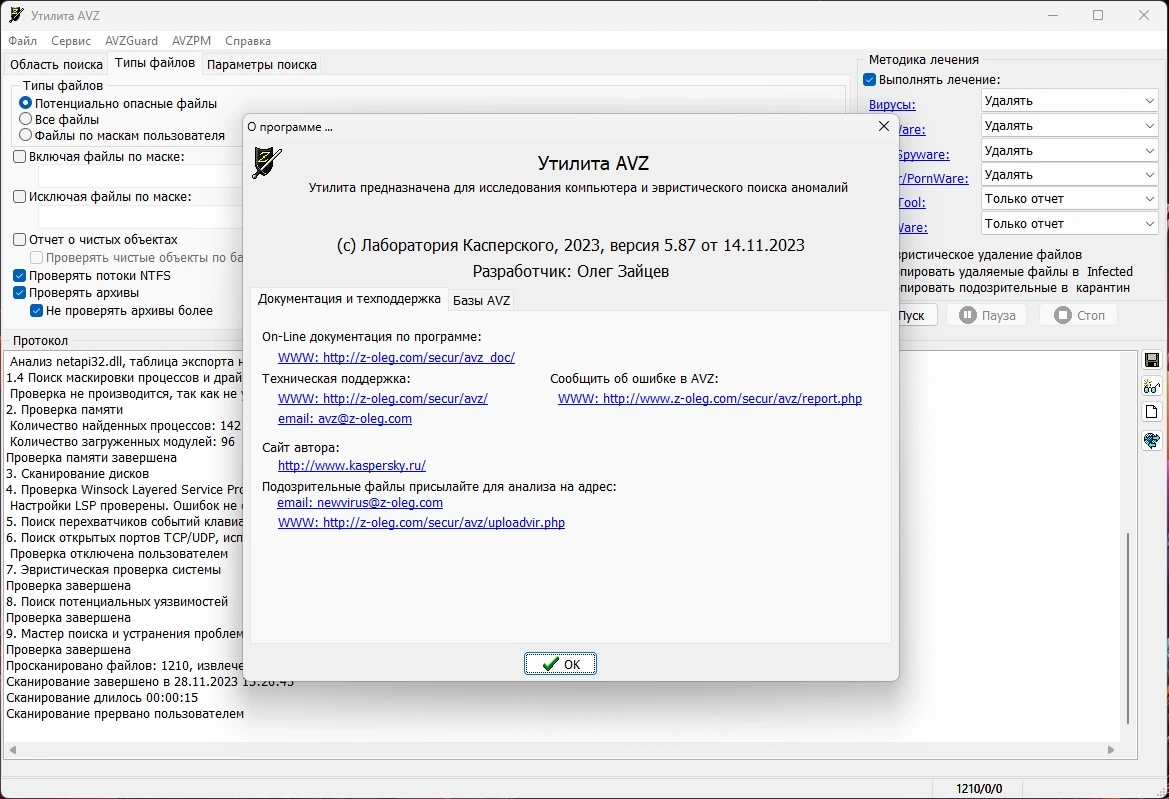The width and height of the screenshot is (1169, 799).
Task: Open the report.php bug report link
Action: [710, 398]
